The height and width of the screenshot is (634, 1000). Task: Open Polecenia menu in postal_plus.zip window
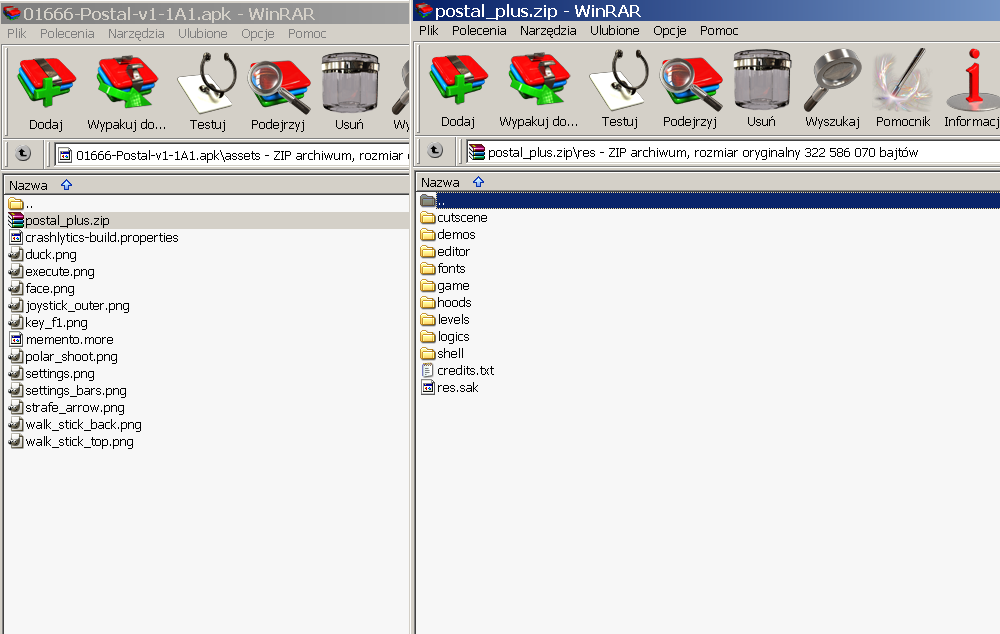479,31
